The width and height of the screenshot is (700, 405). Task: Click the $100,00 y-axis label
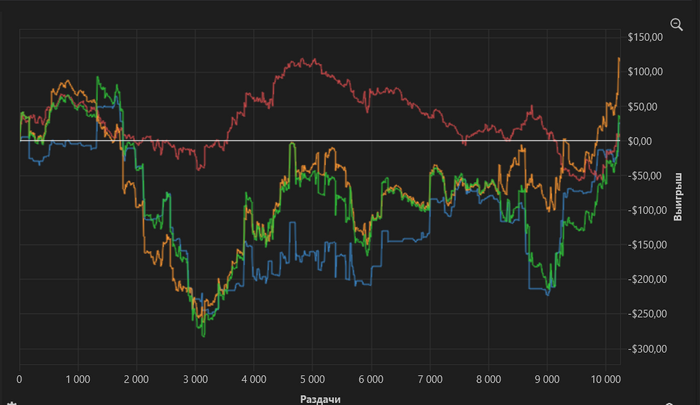(x=645, y=71)
